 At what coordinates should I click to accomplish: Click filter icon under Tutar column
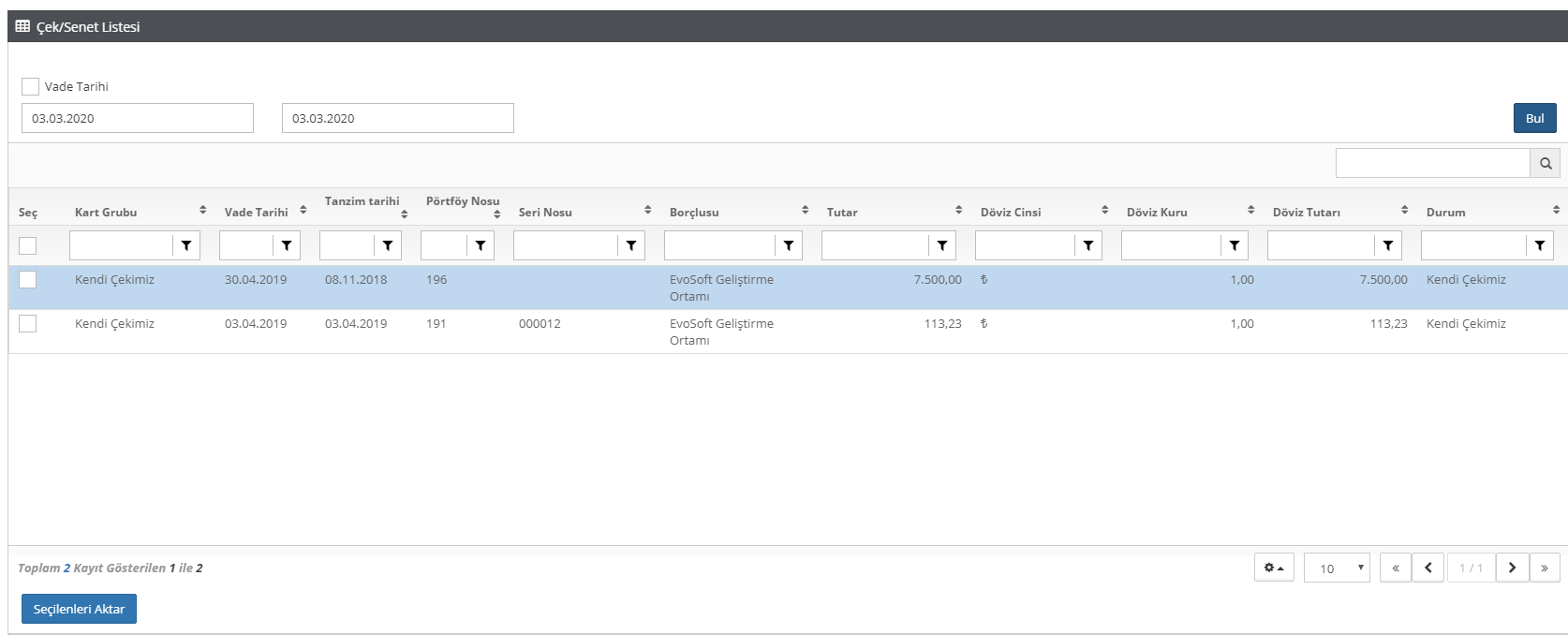pos(942,245)
